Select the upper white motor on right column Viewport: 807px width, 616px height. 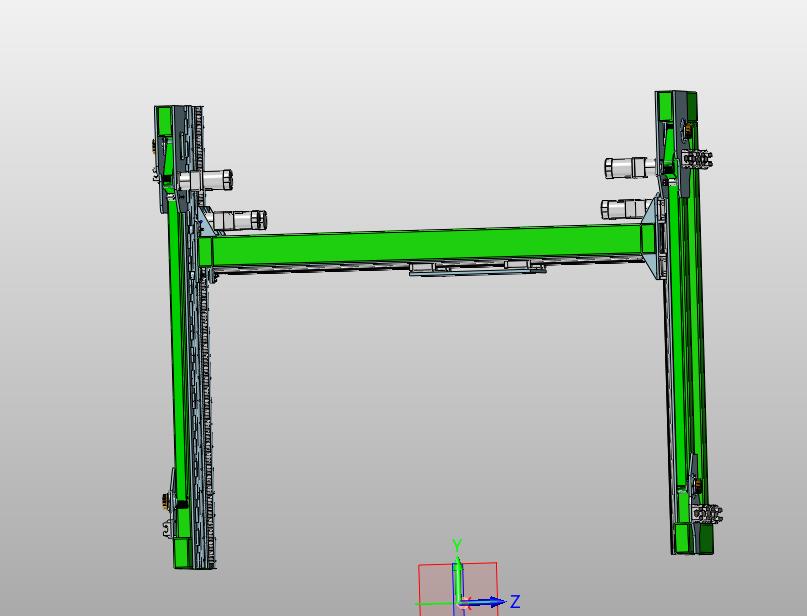click(630, 168)
